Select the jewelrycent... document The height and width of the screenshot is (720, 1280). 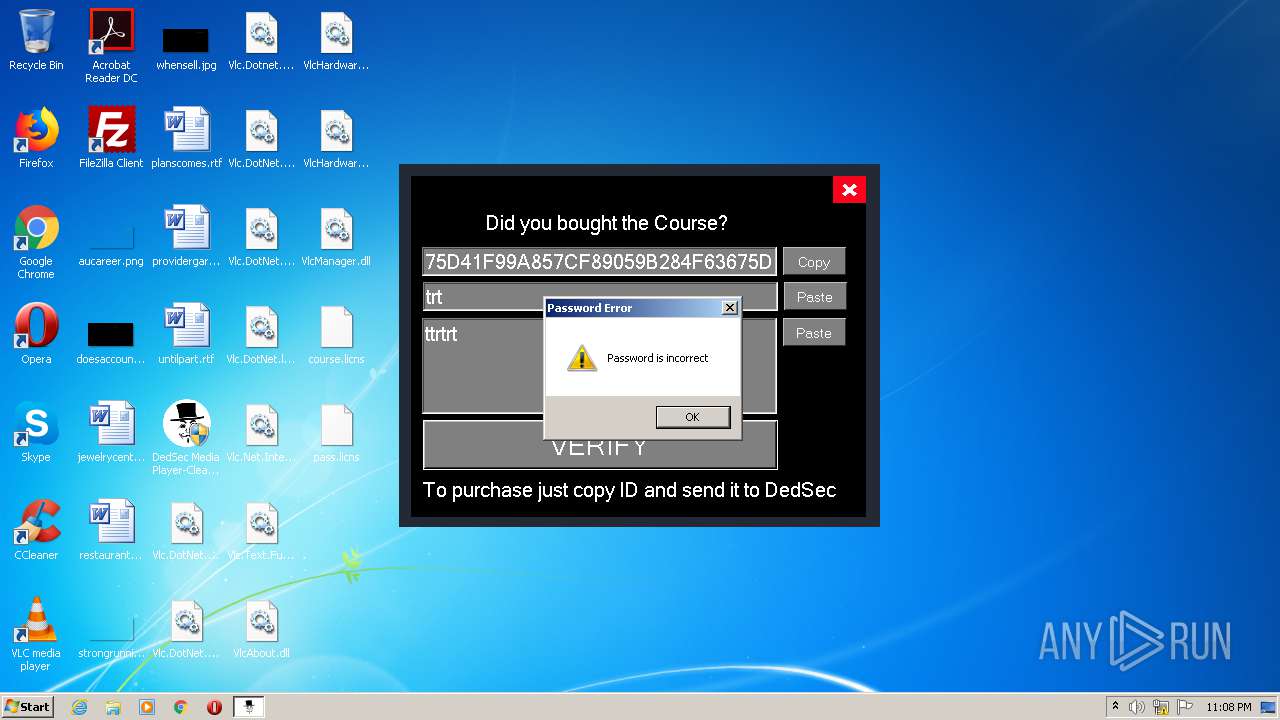coord(111,433)
